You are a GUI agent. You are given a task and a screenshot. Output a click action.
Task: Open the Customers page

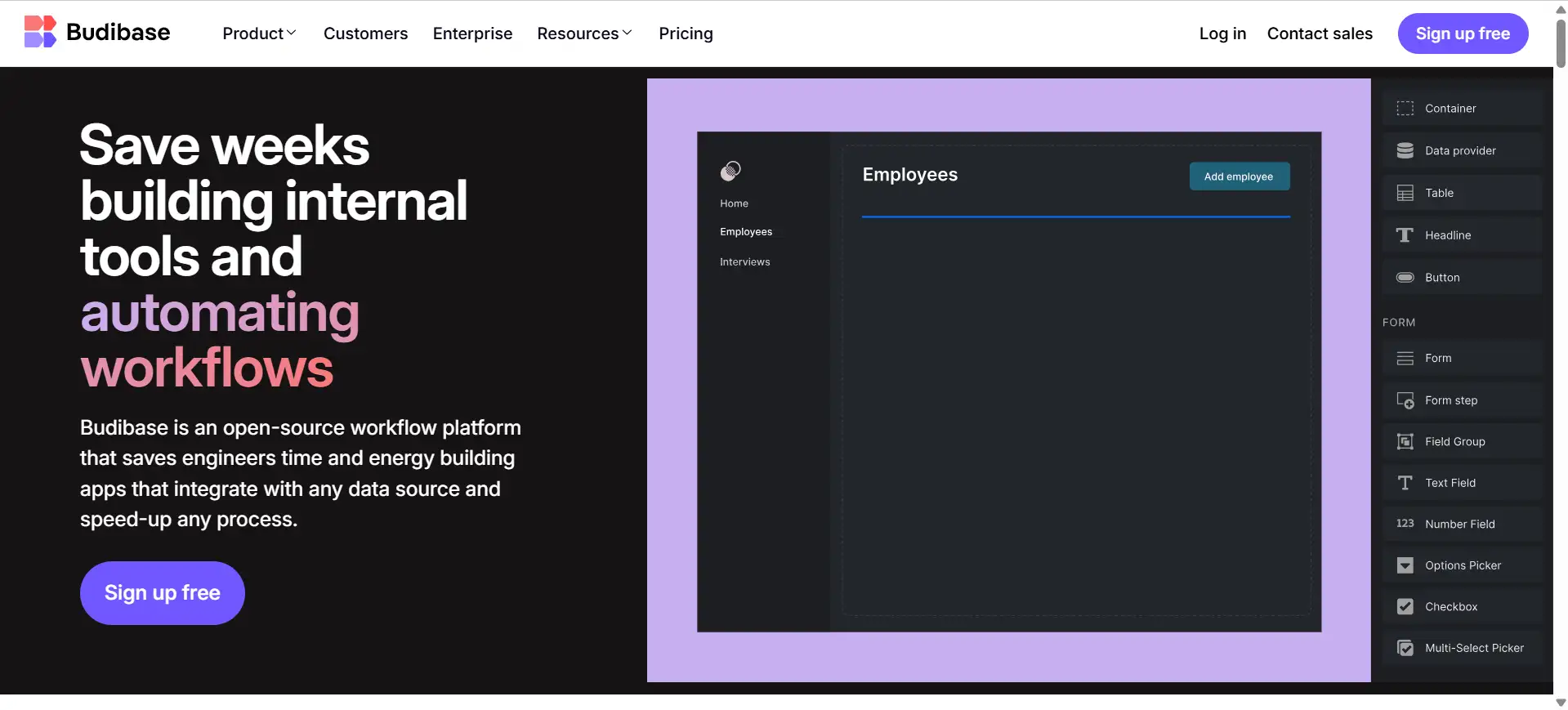point(365,33)
